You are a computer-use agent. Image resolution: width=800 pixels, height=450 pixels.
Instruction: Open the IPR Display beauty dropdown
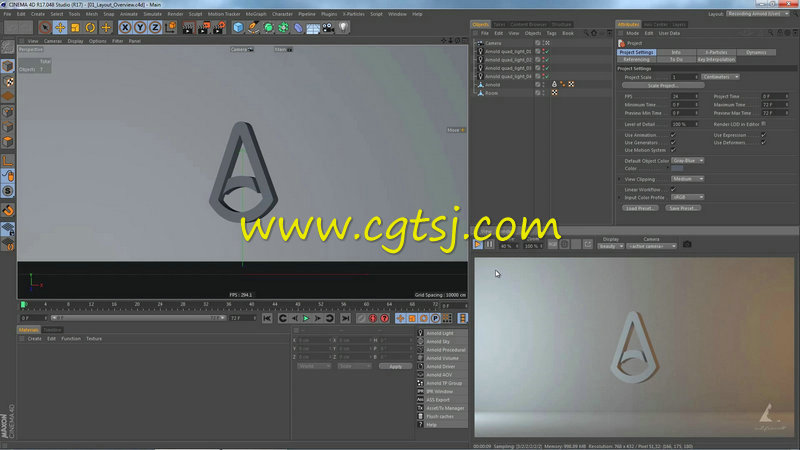610,246
